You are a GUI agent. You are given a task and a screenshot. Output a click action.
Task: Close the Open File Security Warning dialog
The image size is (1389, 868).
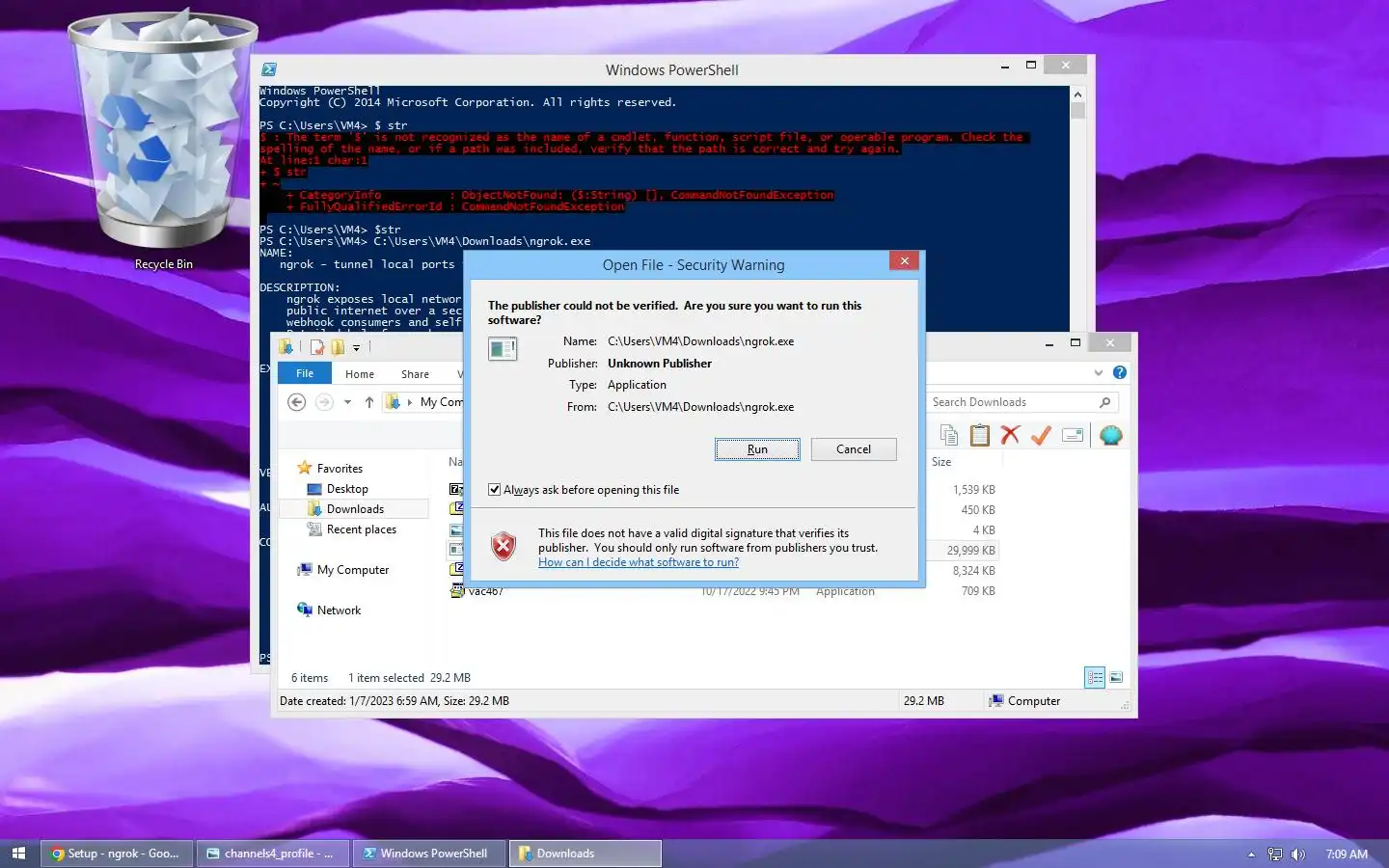click(904, 260)
